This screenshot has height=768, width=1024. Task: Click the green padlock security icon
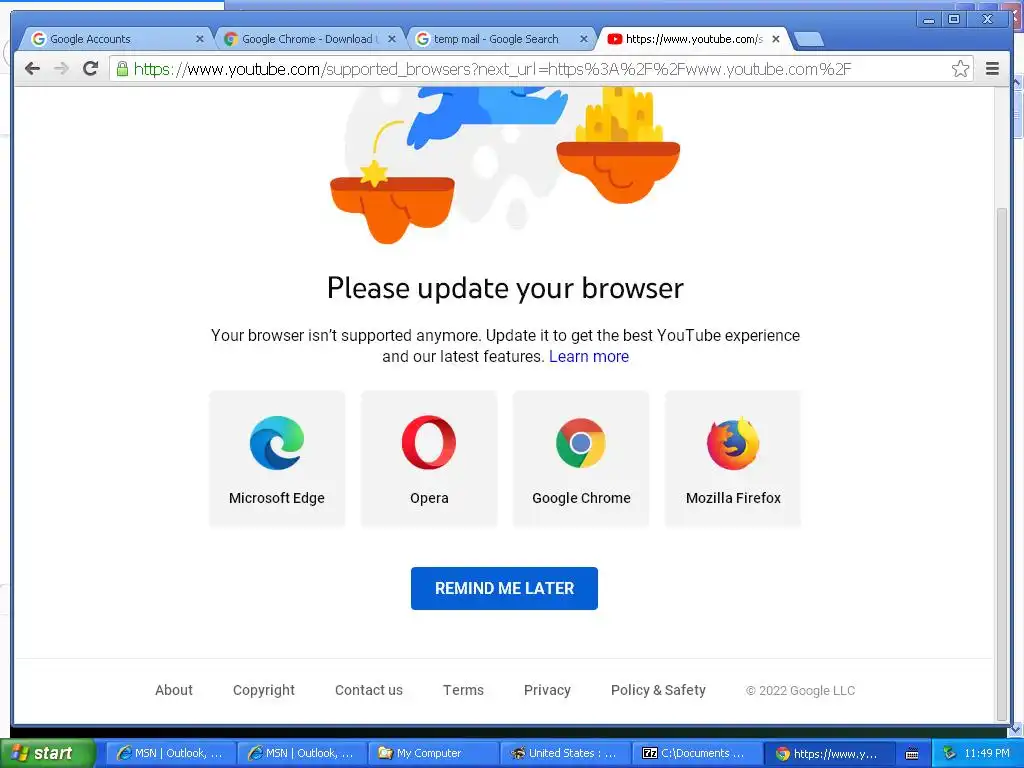tap(122, 69)
